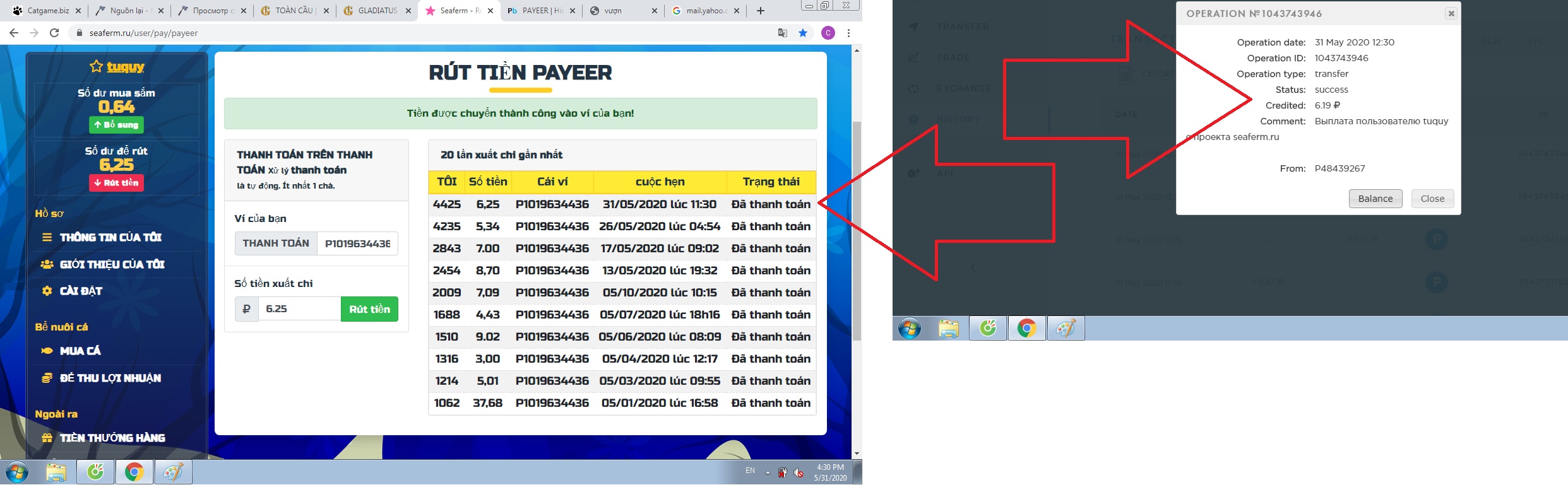The image size is (1568, 497).
Task: Click the coins icon beside ĐỂ THU LỢI NHUẬN
Action: [47, 378]
